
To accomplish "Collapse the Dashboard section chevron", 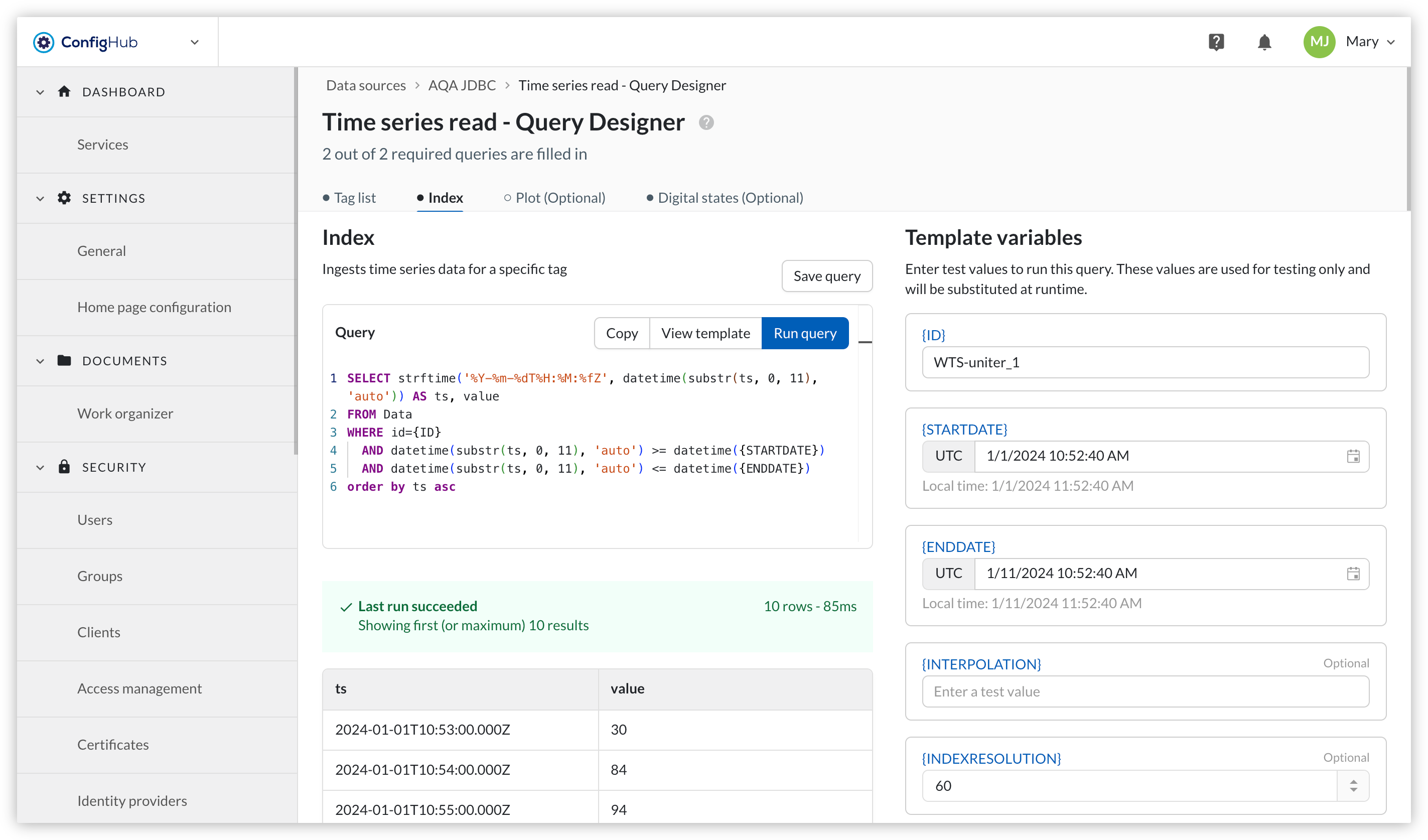I will coord(40,92).
